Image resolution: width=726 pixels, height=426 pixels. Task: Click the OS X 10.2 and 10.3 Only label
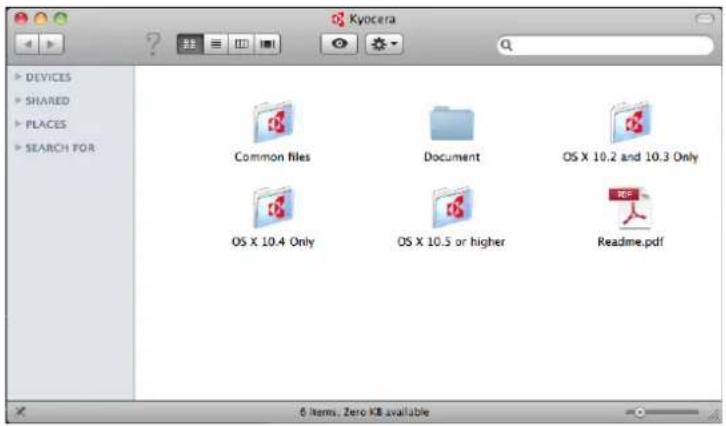pyautogui.click(x=630, y=157)
